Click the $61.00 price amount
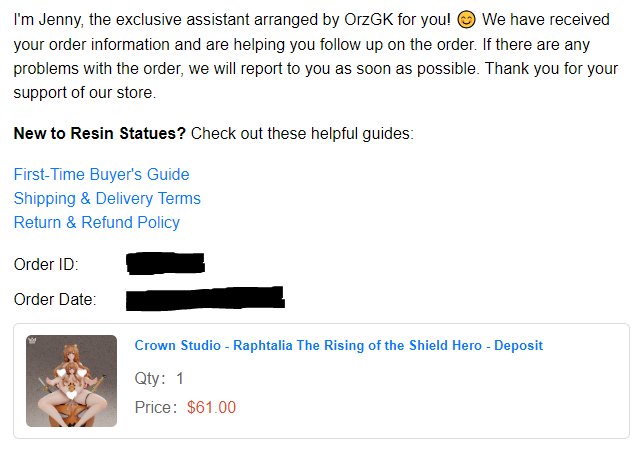The width and height of the screenshot is (641, 451). point(211,407)
